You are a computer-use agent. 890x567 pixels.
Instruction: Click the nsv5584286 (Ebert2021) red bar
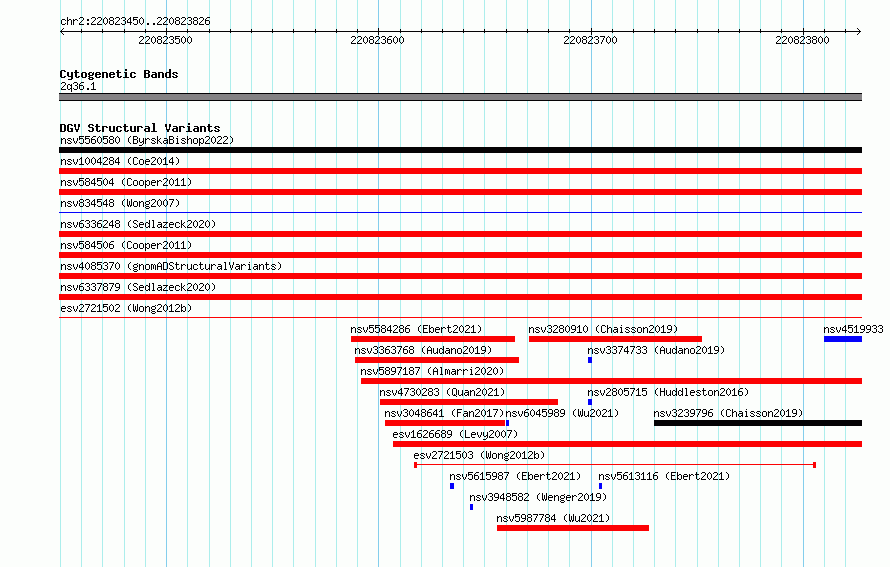(433, 339)
